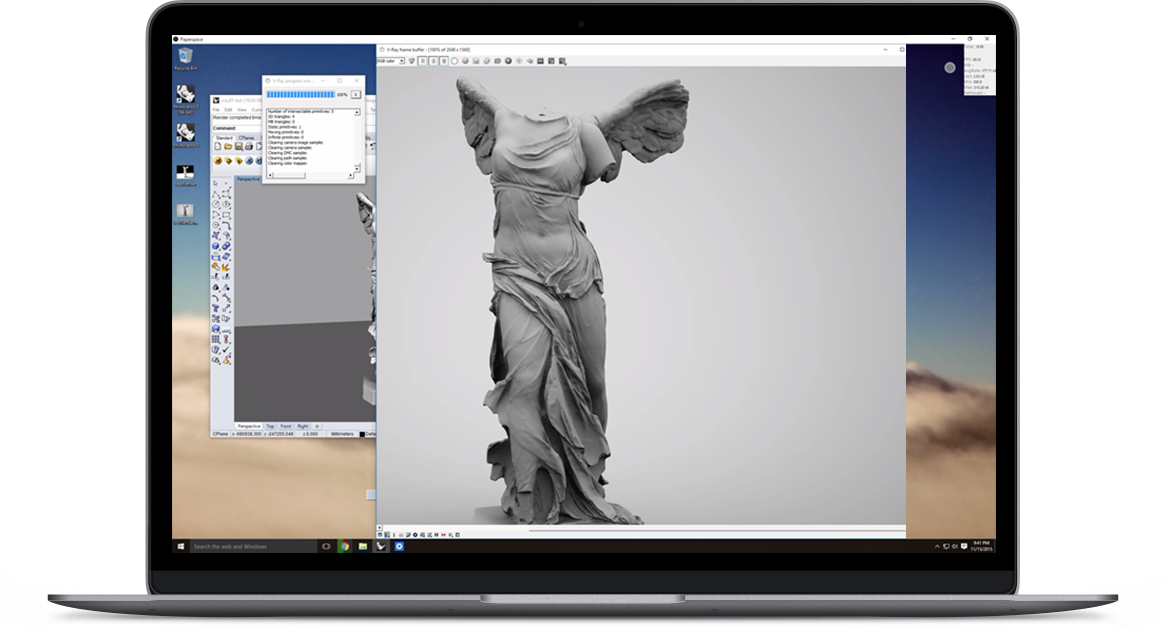Cancel render with the x button beside progress bar

click(356, 95)
